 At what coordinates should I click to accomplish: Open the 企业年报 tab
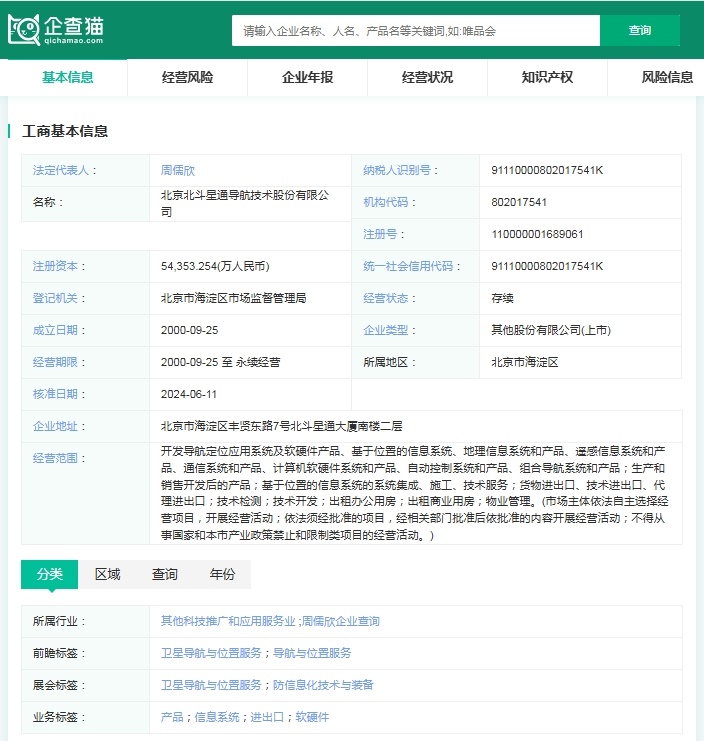(308, 77)
